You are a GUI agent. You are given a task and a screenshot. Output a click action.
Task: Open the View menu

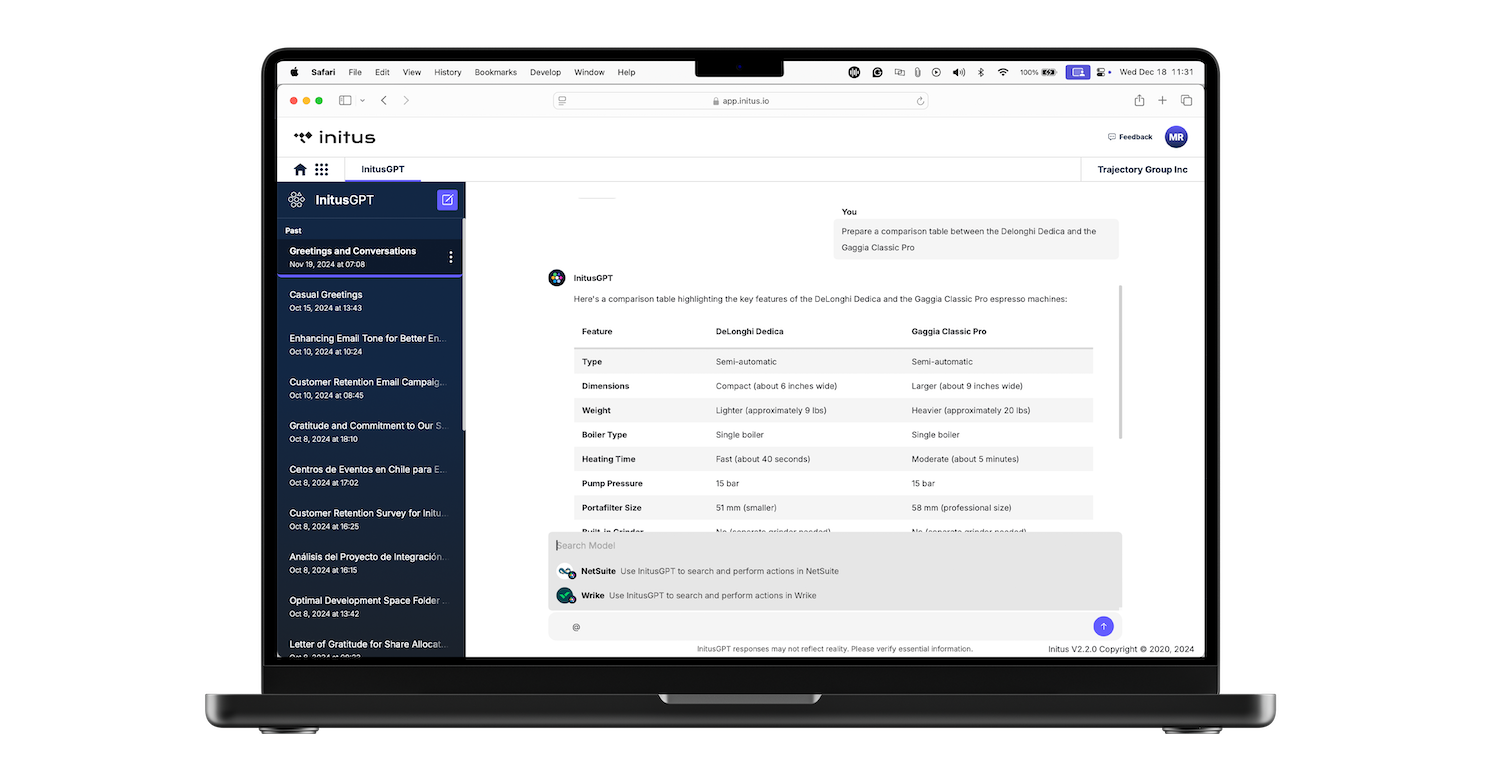412,72
